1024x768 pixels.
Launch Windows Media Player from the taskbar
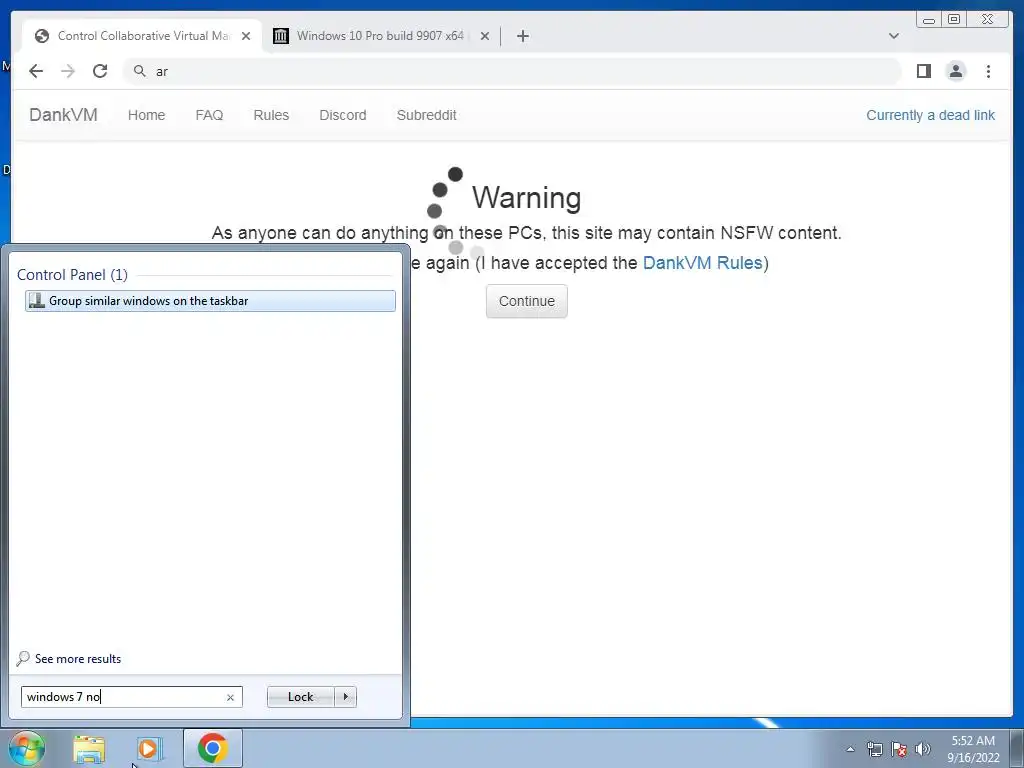click(x=148, y=749)
